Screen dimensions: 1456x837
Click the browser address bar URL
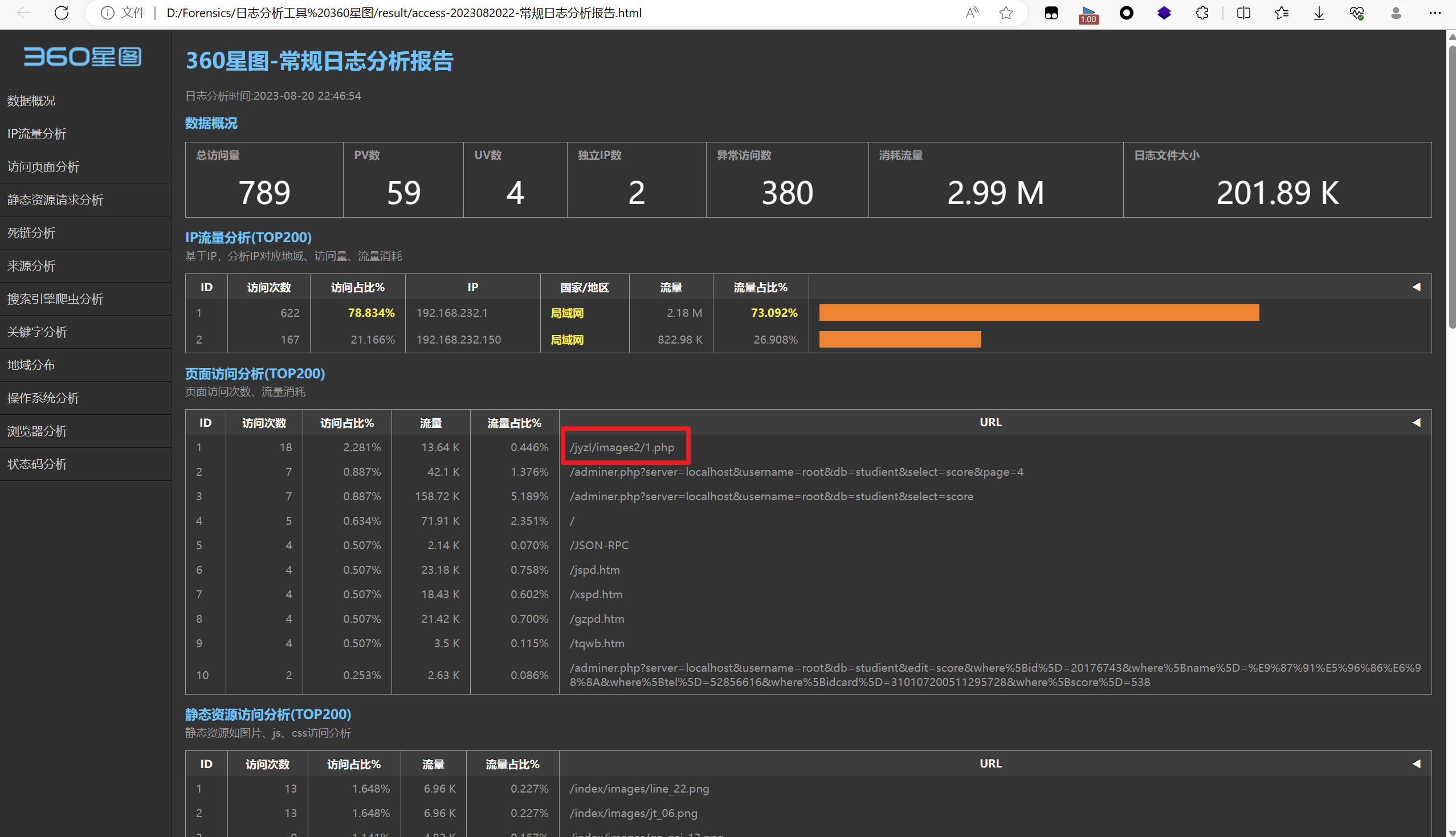403,13
